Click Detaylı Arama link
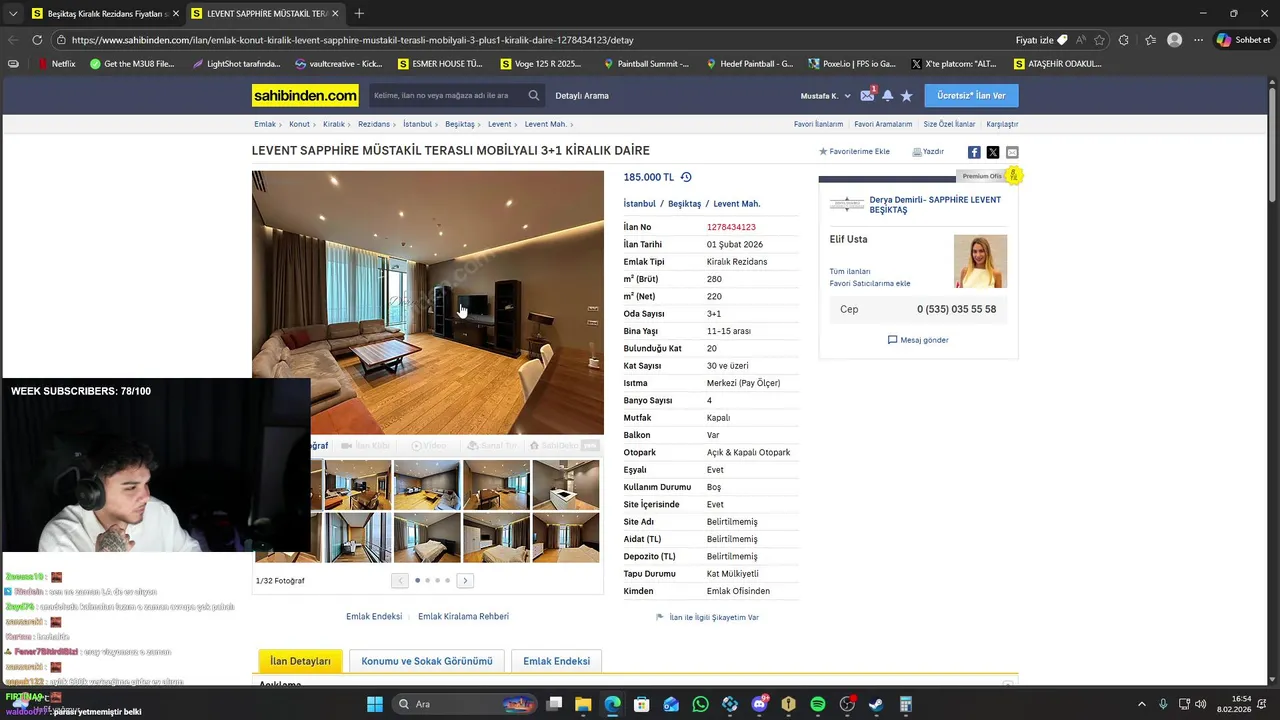The width and height of the screenshot is (1280, 720). (582, 96)
